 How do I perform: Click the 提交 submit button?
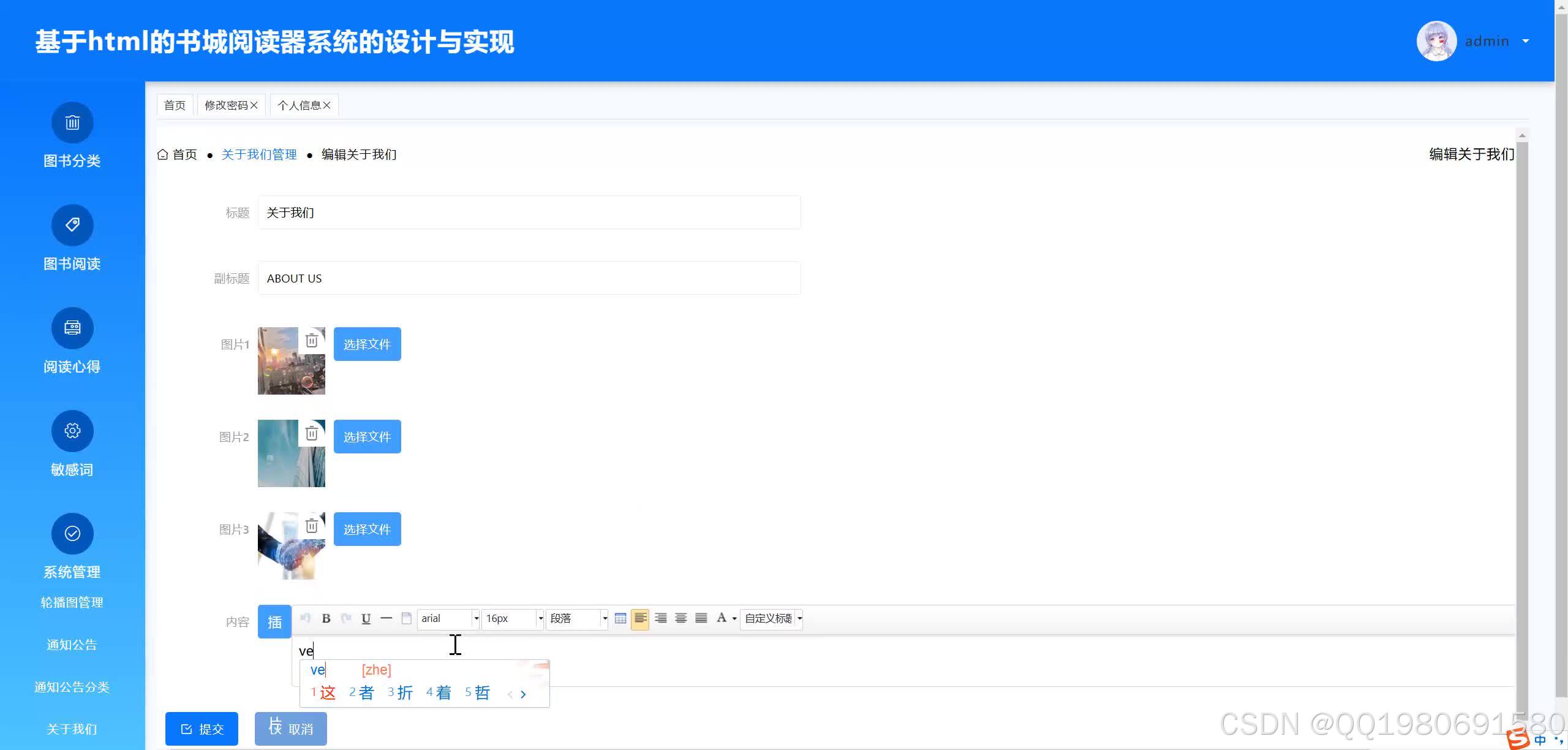point(202,729)
